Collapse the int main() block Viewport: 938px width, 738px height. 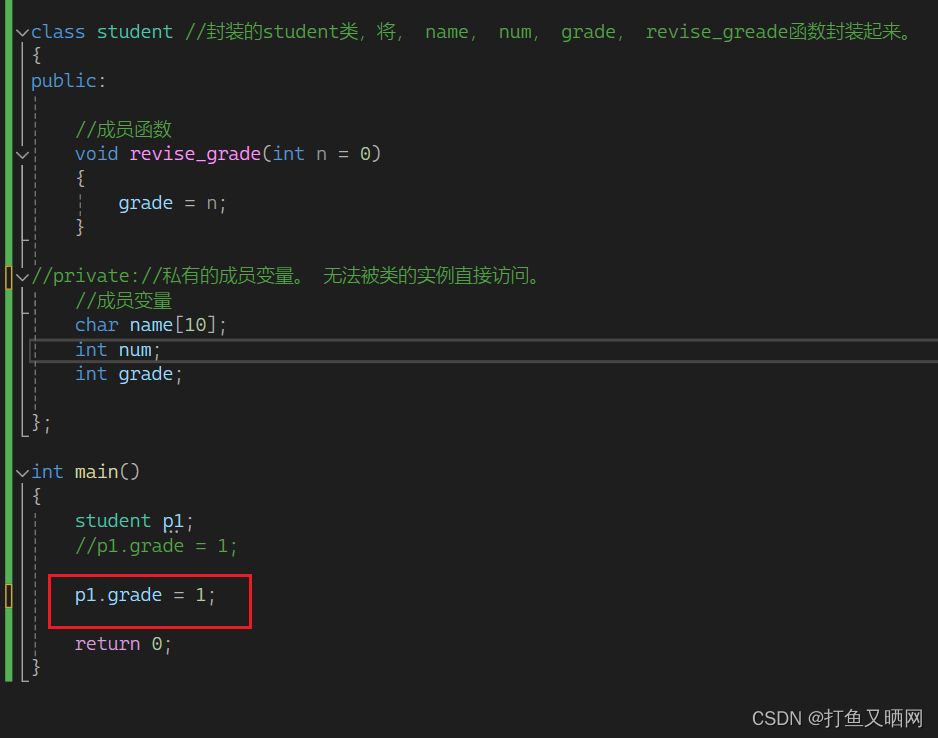coord(23,472)
